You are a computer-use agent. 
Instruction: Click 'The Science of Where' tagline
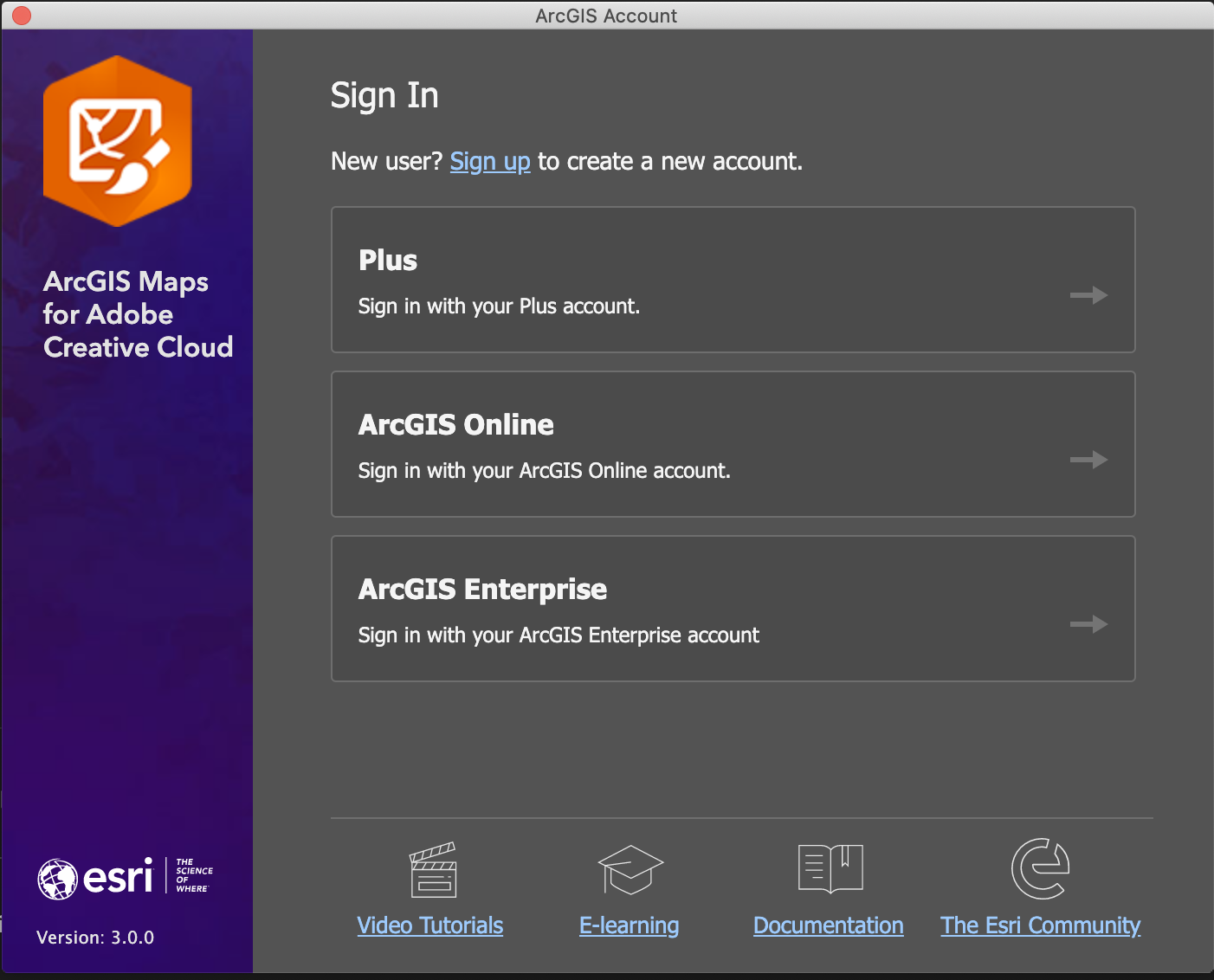pos(194,875)
